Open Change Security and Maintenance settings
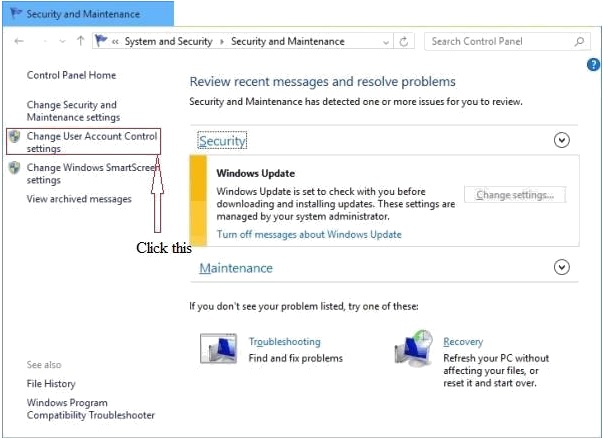This screenshot has height=439, width=603. pos(73,111)
